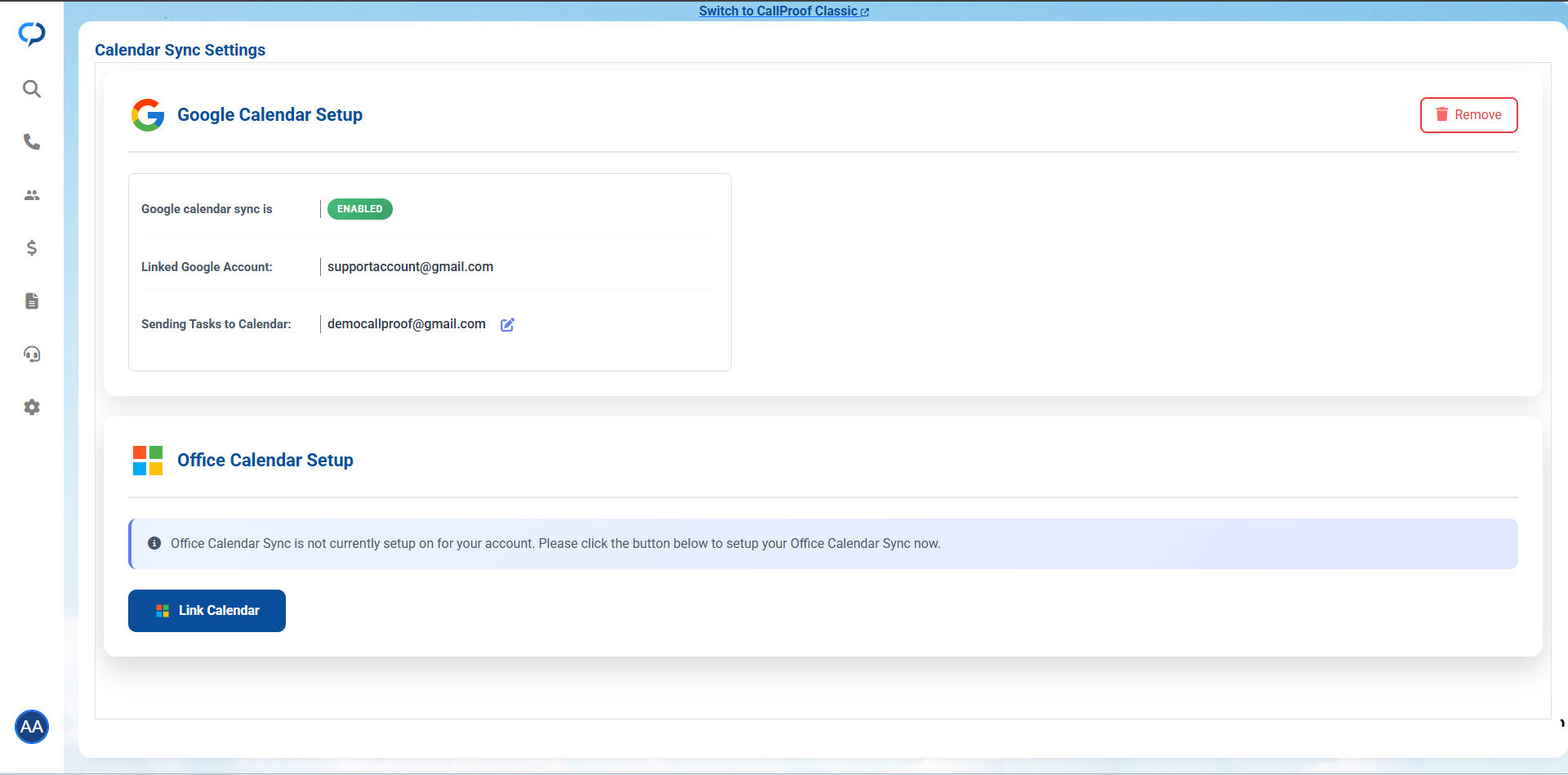The height and width of the screenshot is (775, 1568).
Task: Open the dollar sign sales icon
Action: coord(32,248)
